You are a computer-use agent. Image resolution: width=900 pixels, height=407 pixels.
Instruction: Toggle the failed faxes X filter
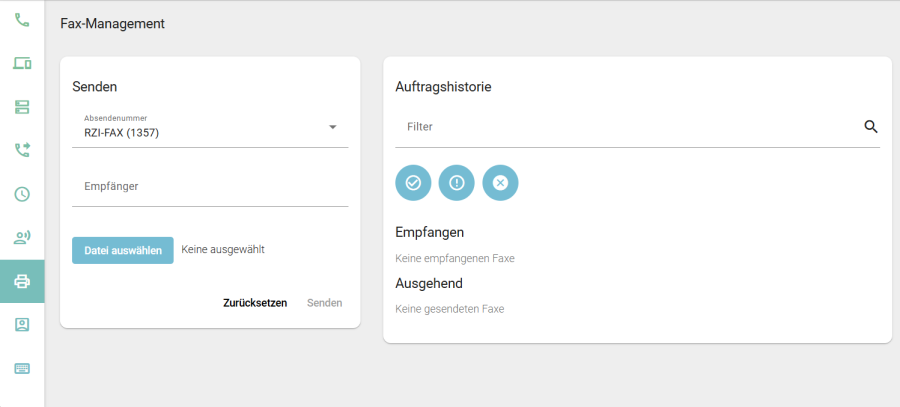point(501,183)
